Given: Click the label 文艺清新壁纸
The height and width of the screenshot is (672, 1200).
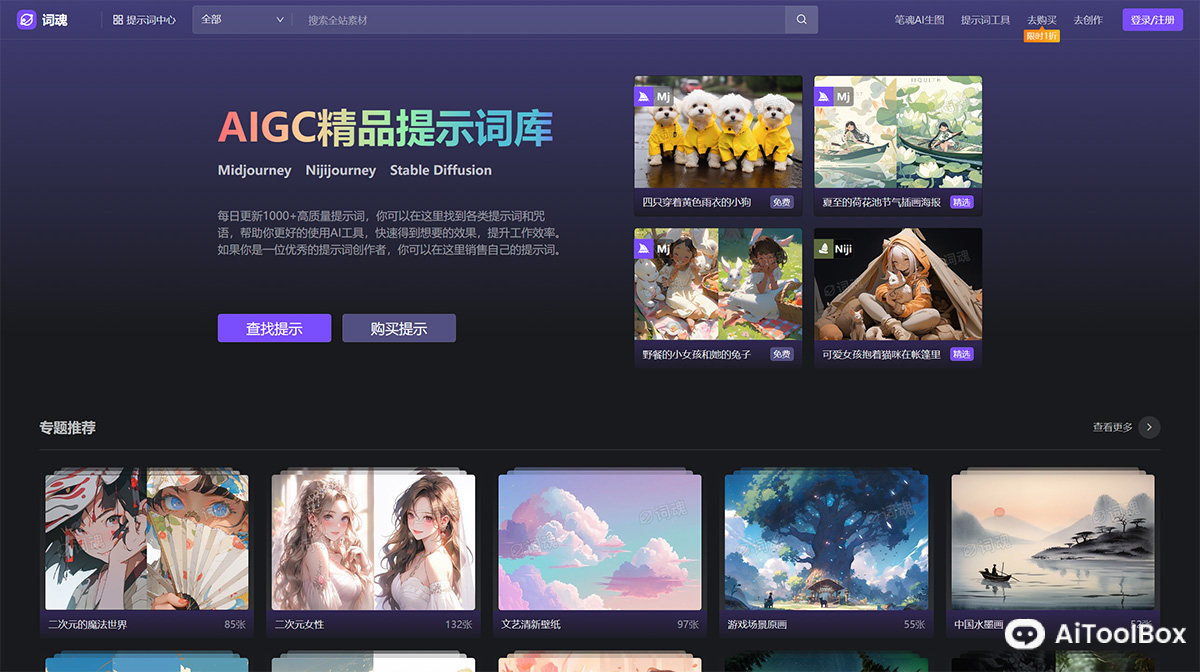Looking at the screenshot, I should [x=531, y=625].
